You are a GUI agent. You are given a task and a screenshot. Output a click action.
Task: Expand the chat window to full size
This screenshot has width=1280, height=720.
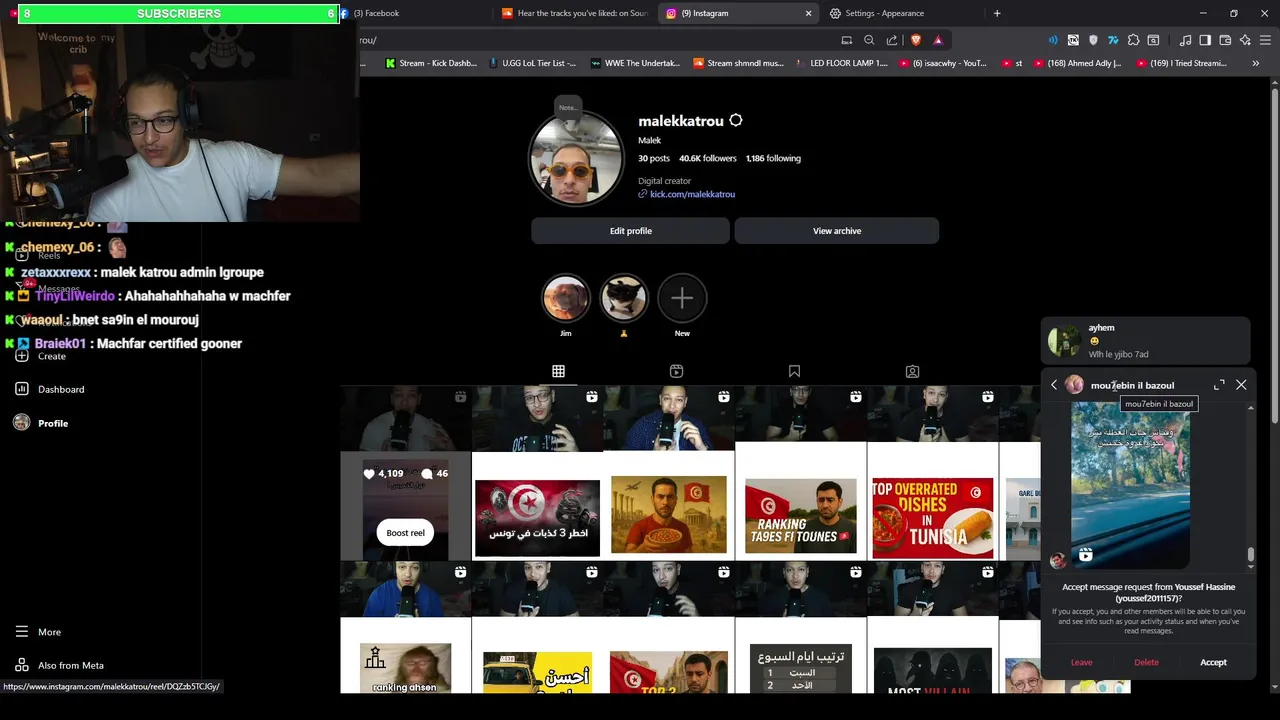point(1219,385)
